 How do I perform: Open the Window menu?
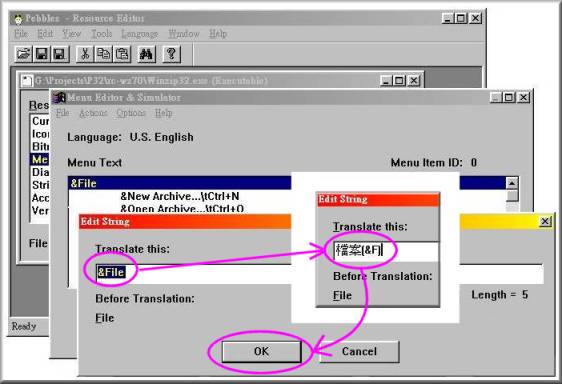[x=184, y=34]
